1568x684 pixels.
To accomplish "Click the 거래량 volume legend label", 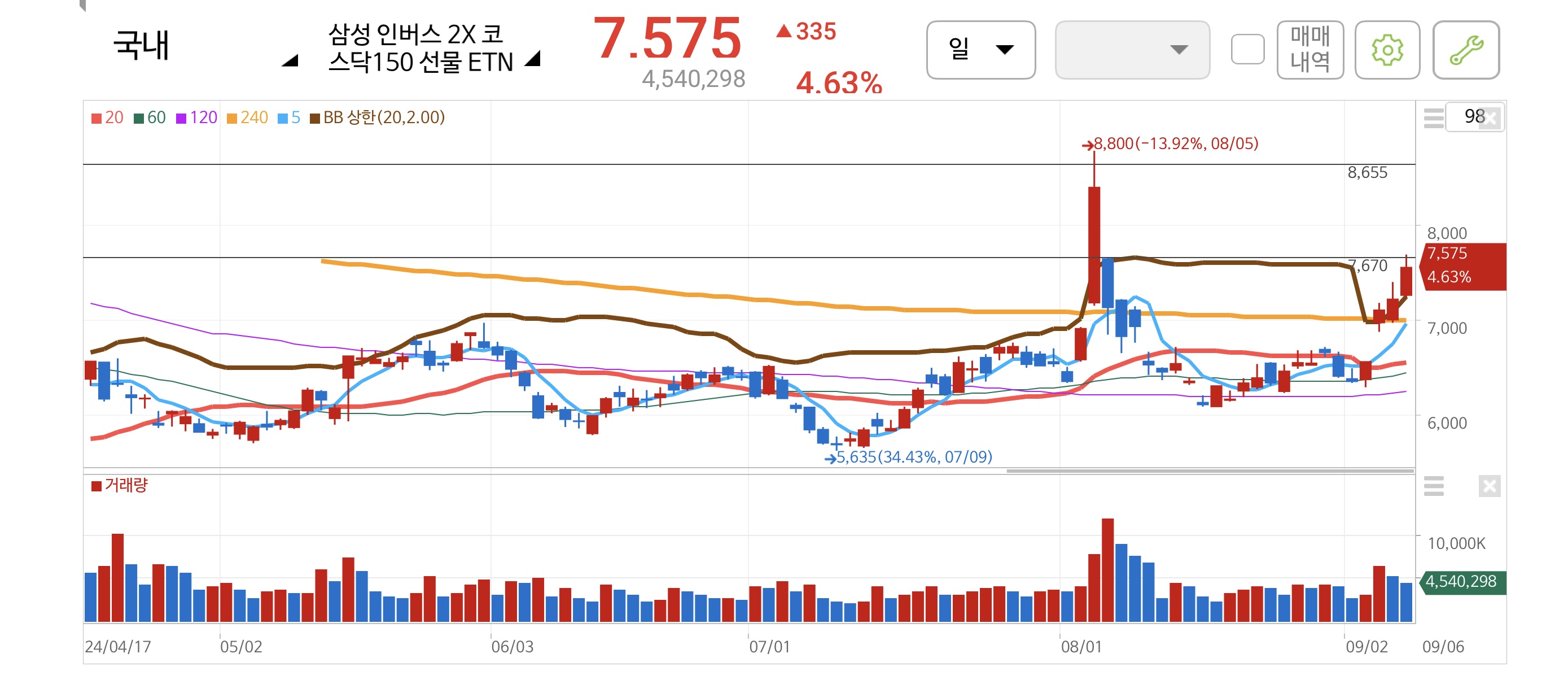I will (x=126, y=485).
